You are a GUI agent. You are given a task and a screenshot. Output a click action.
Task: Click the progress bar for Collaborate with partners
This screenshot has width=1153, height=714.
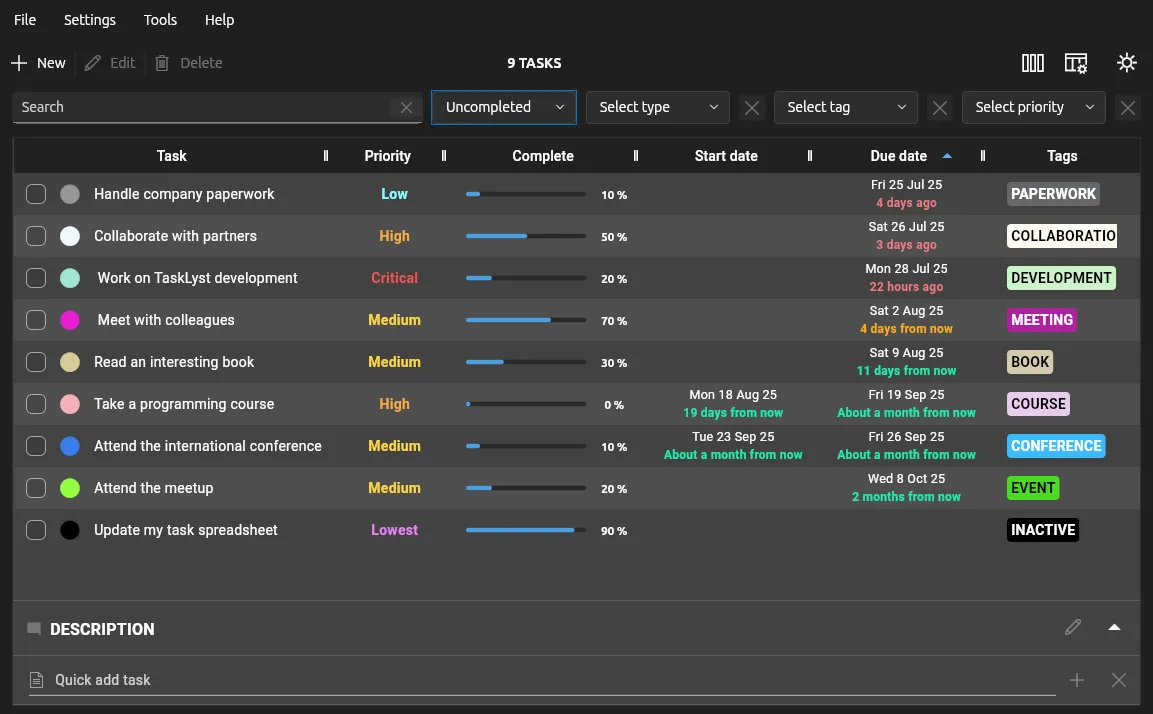click(x=526, y=236)
